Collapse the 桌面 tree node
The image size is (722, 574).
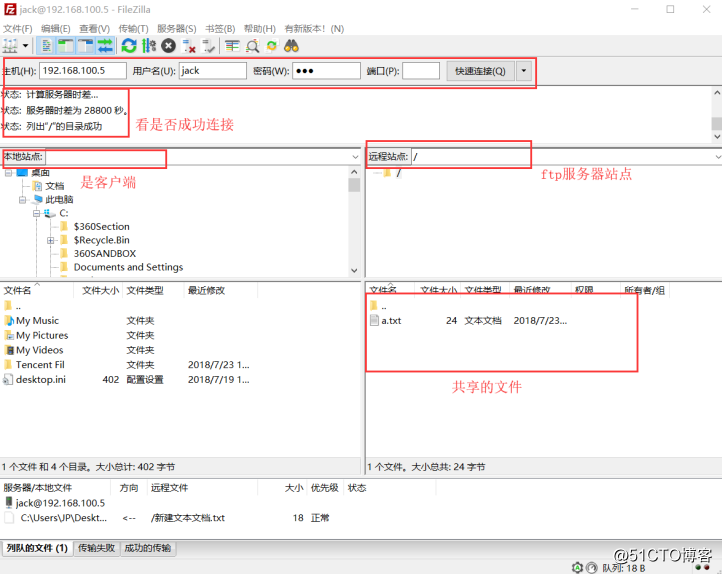[8, 173]
